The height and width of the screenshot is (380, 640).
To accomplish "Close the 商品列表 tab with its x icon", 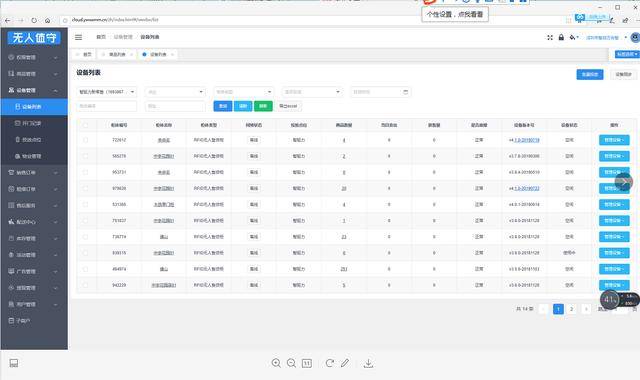I will point(131,54).
